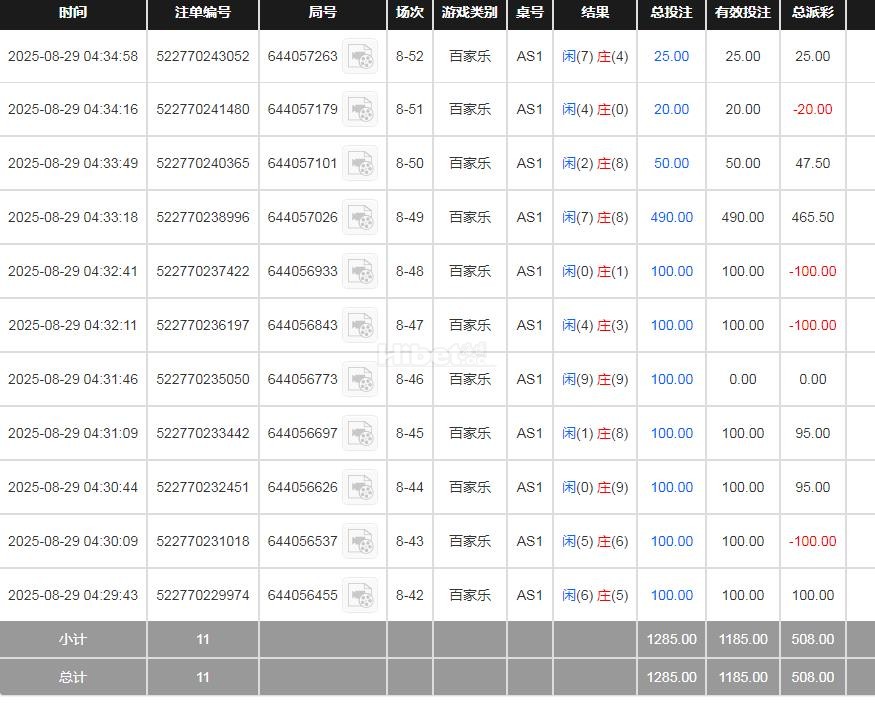Click replay icon beside round 644056697
Image resolution: width=875 pixels, height=708 pixels.
point(361,434)
